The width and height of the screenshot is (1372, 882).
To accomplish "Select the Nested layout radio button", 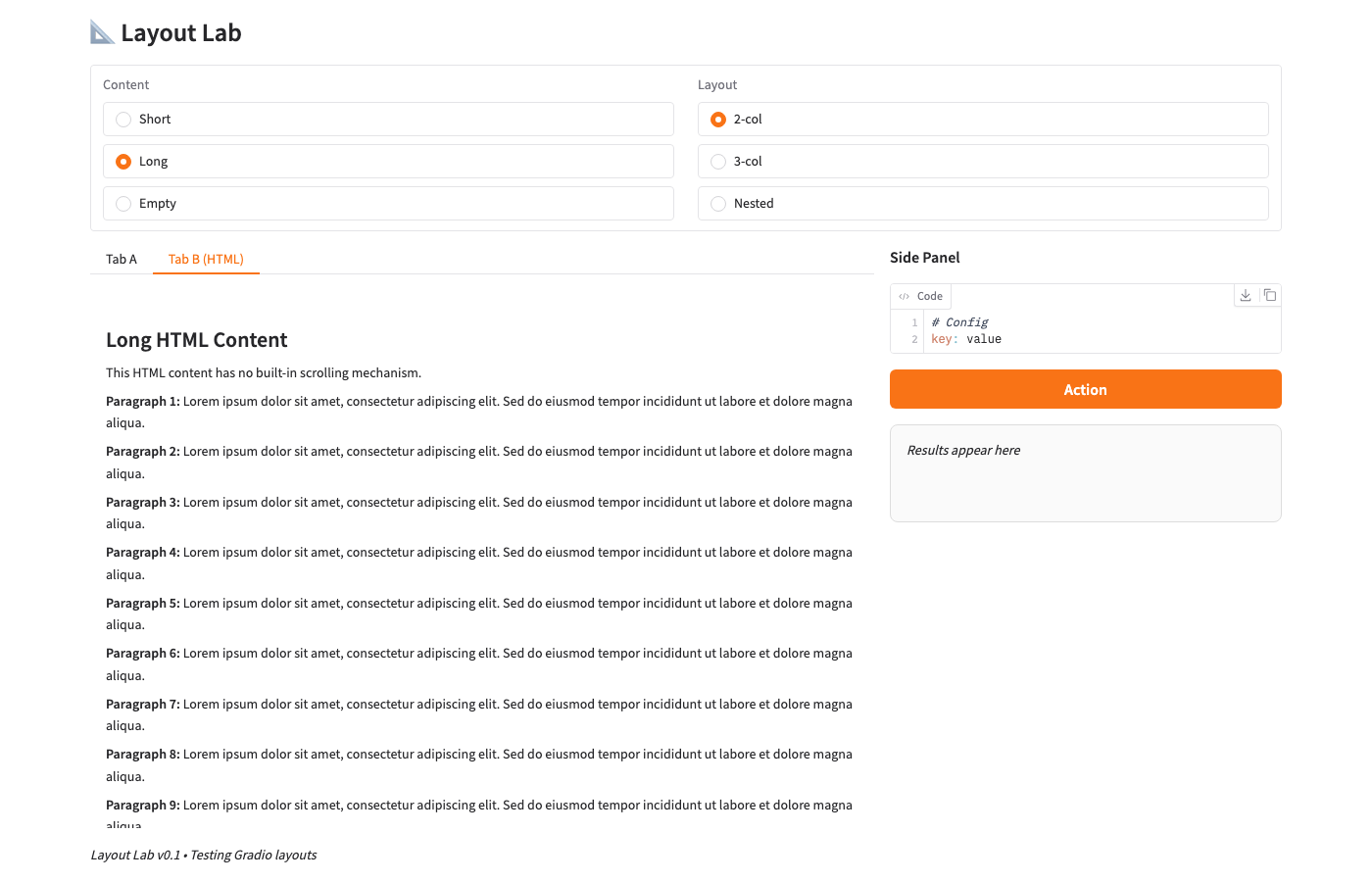I will pos(718,204).
